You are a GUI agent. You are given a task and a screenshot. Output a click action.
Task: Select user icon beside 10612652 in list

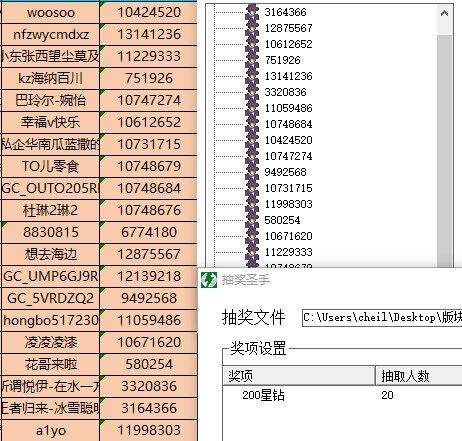coord(252,44)
